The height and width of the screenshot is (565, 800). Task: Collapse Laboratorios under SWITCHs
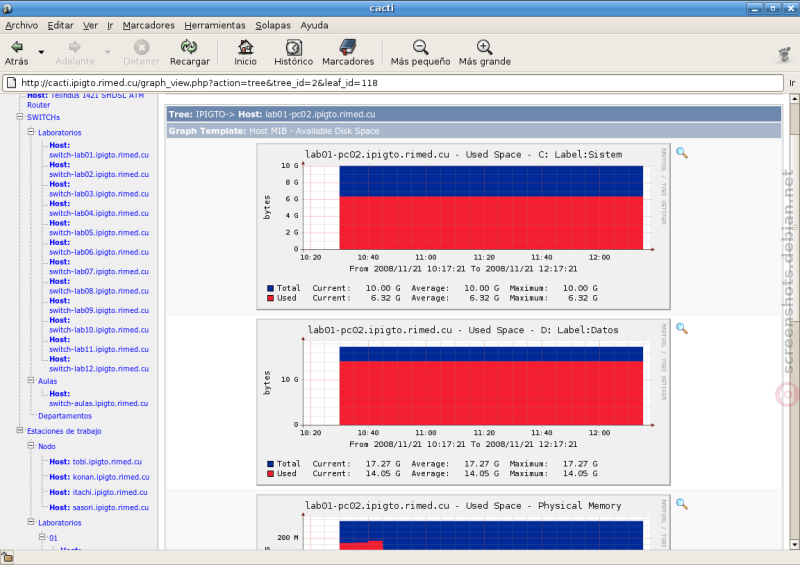click(x=31, y=132)
